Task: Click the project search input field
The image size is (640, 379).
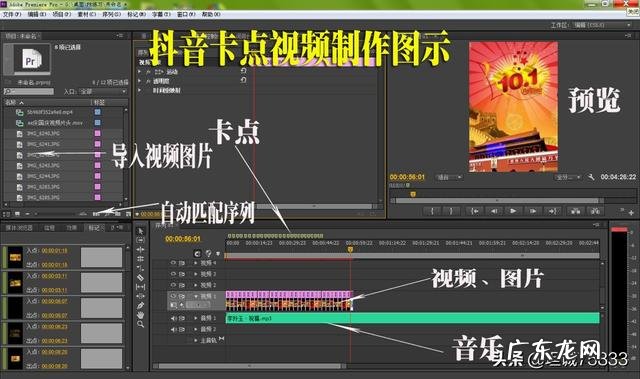Action: pyautogui.click(x=29, y=91)
